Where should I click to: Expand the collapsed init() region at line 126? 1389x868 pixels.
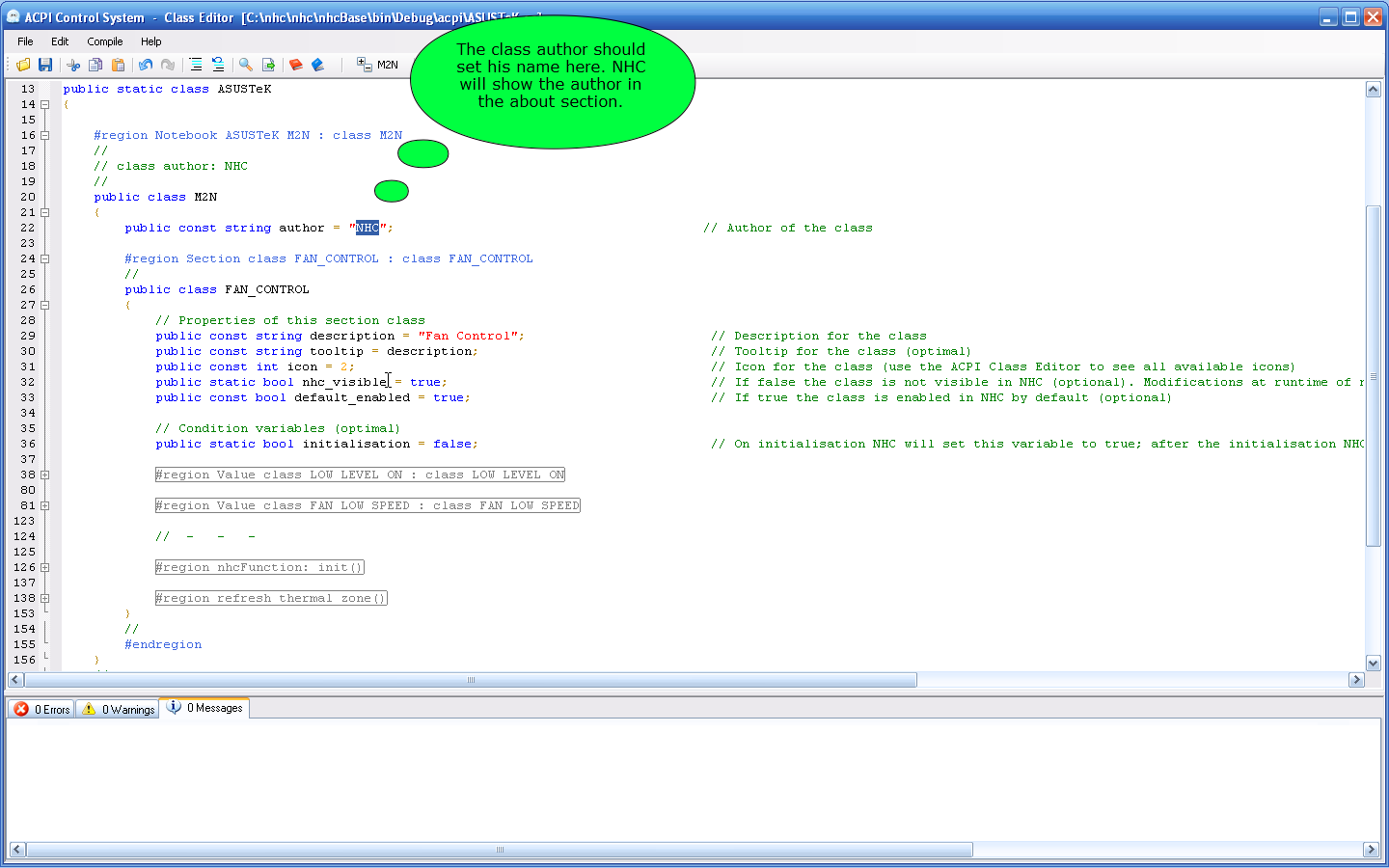point(44,568)
